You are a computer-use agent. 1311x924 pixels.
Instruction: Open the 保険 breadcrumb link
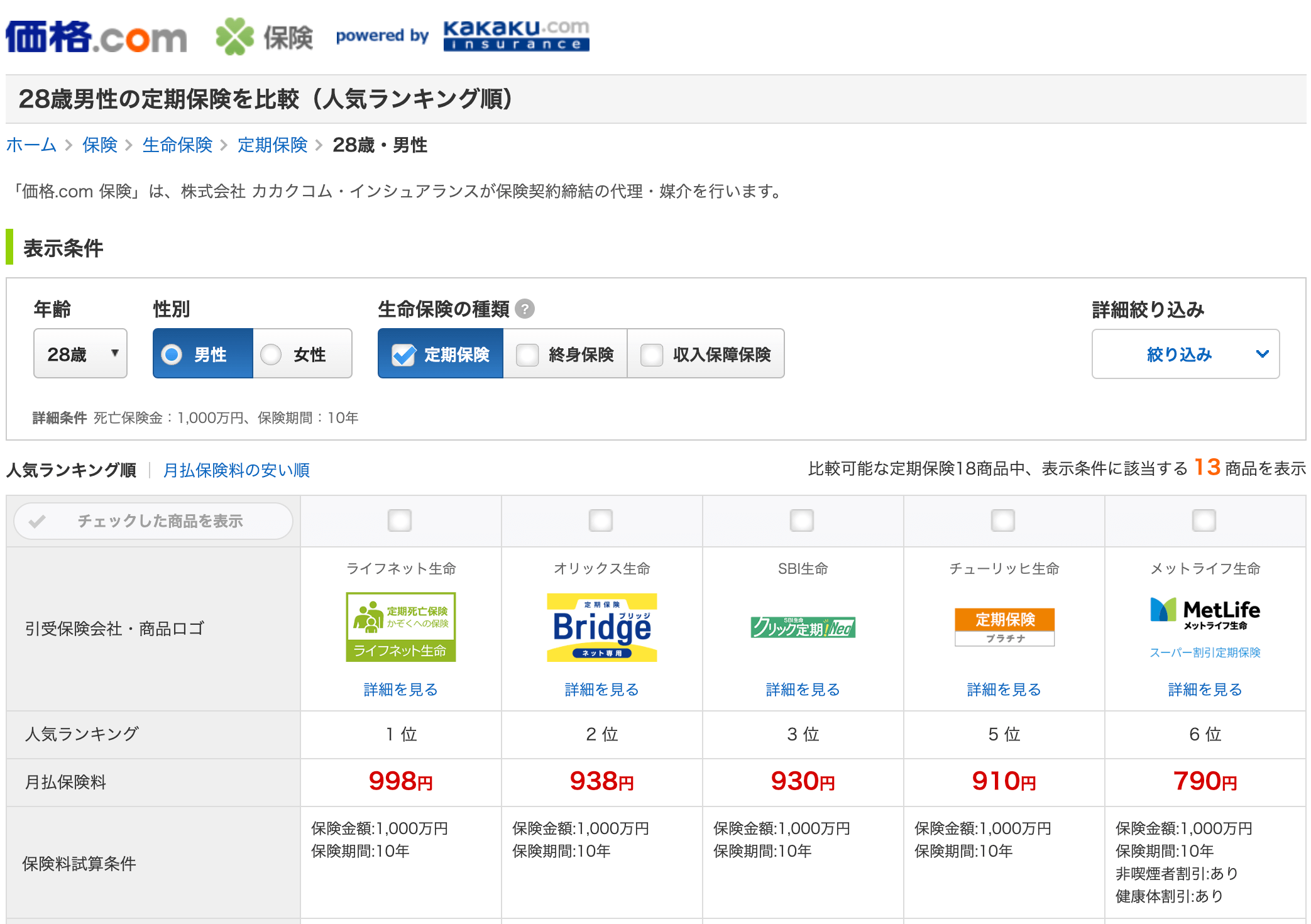coord(100,145)
